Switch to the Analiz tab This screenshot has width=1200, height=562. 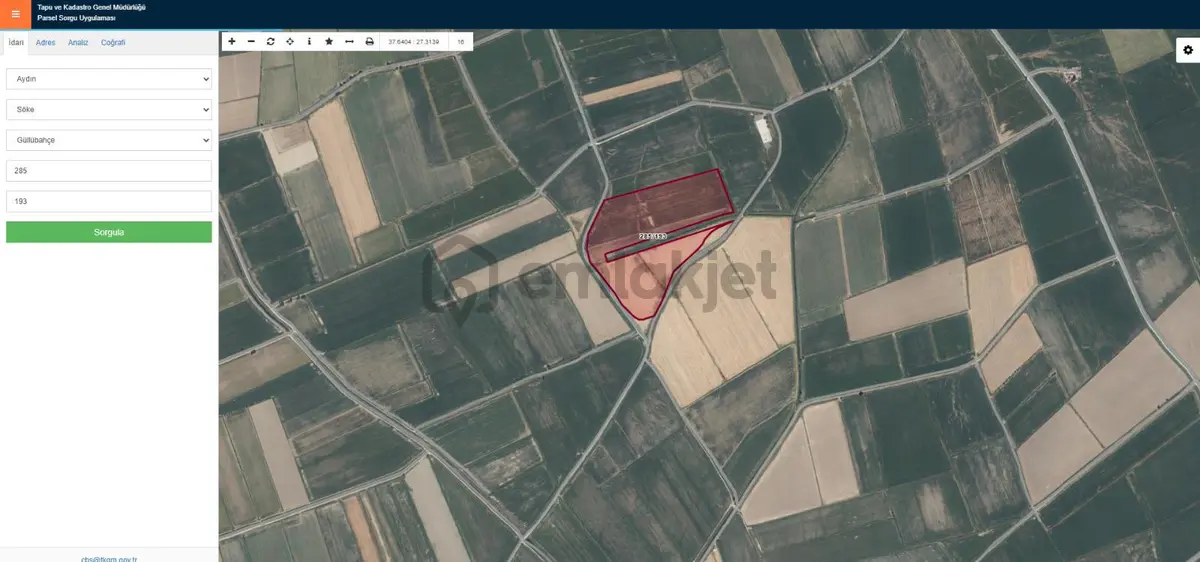78,43
